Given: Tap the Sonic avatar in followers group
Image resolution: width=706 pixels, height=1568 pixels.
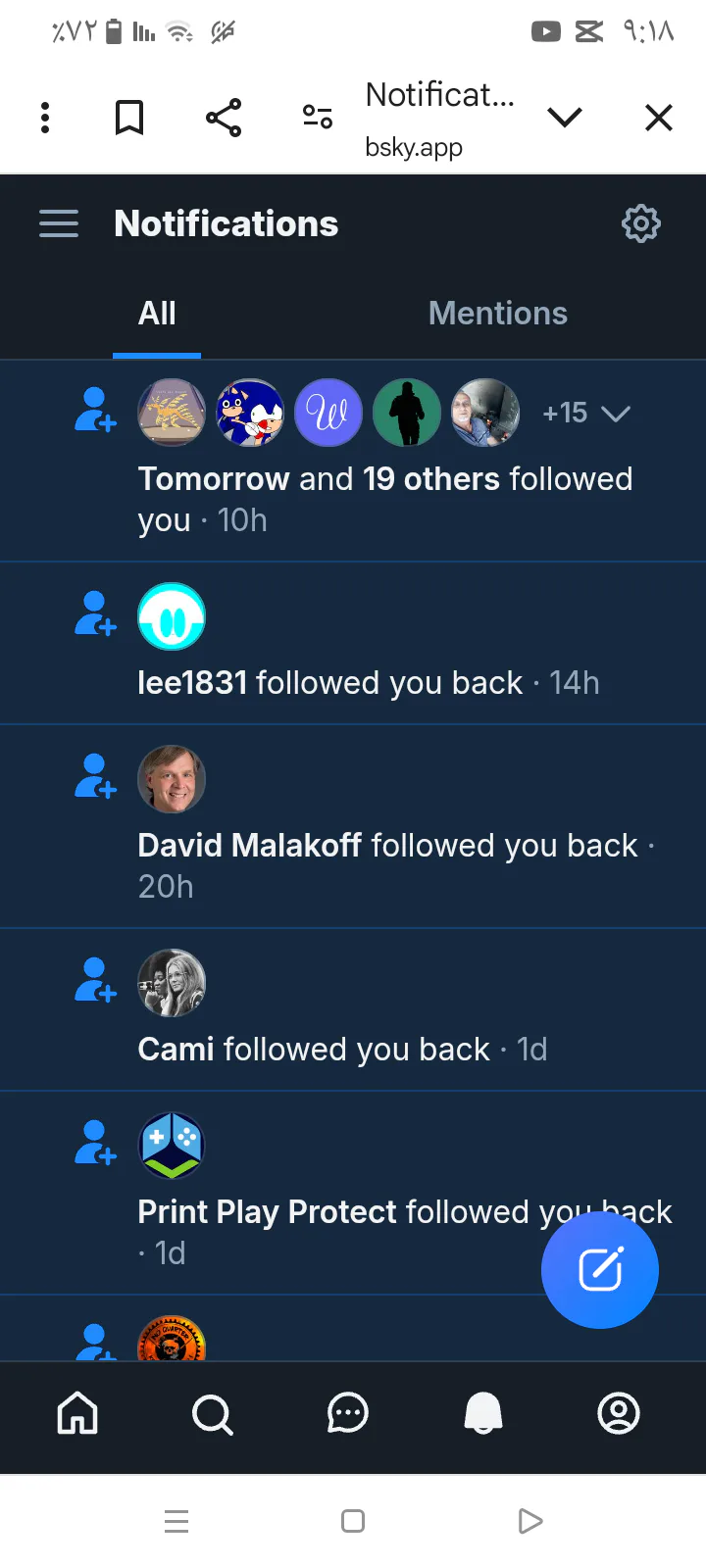Looking at the screenshot, I should coord(250,413).
